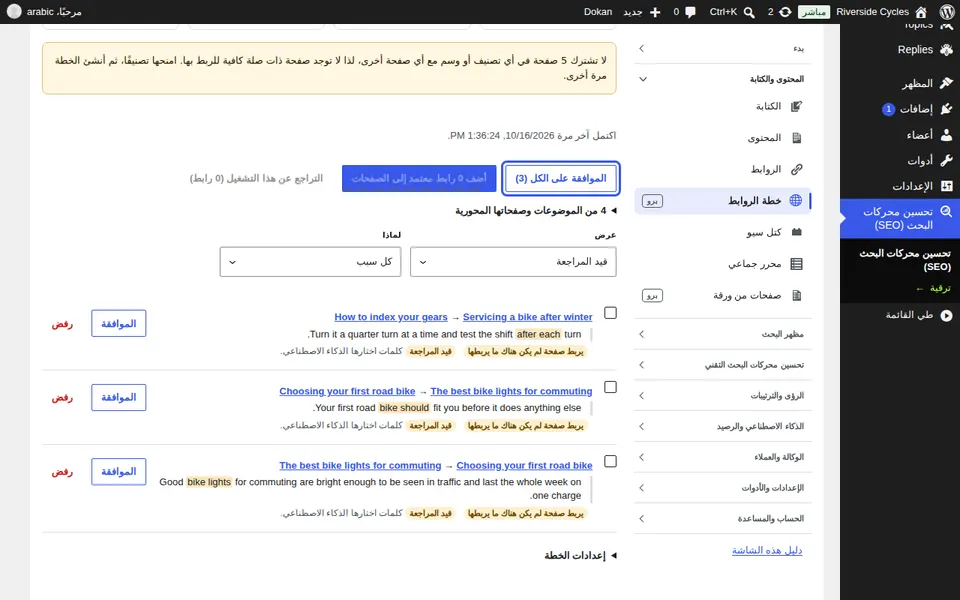Expand the تحسين محركات البحث التقني section

(x=722, y=365)
